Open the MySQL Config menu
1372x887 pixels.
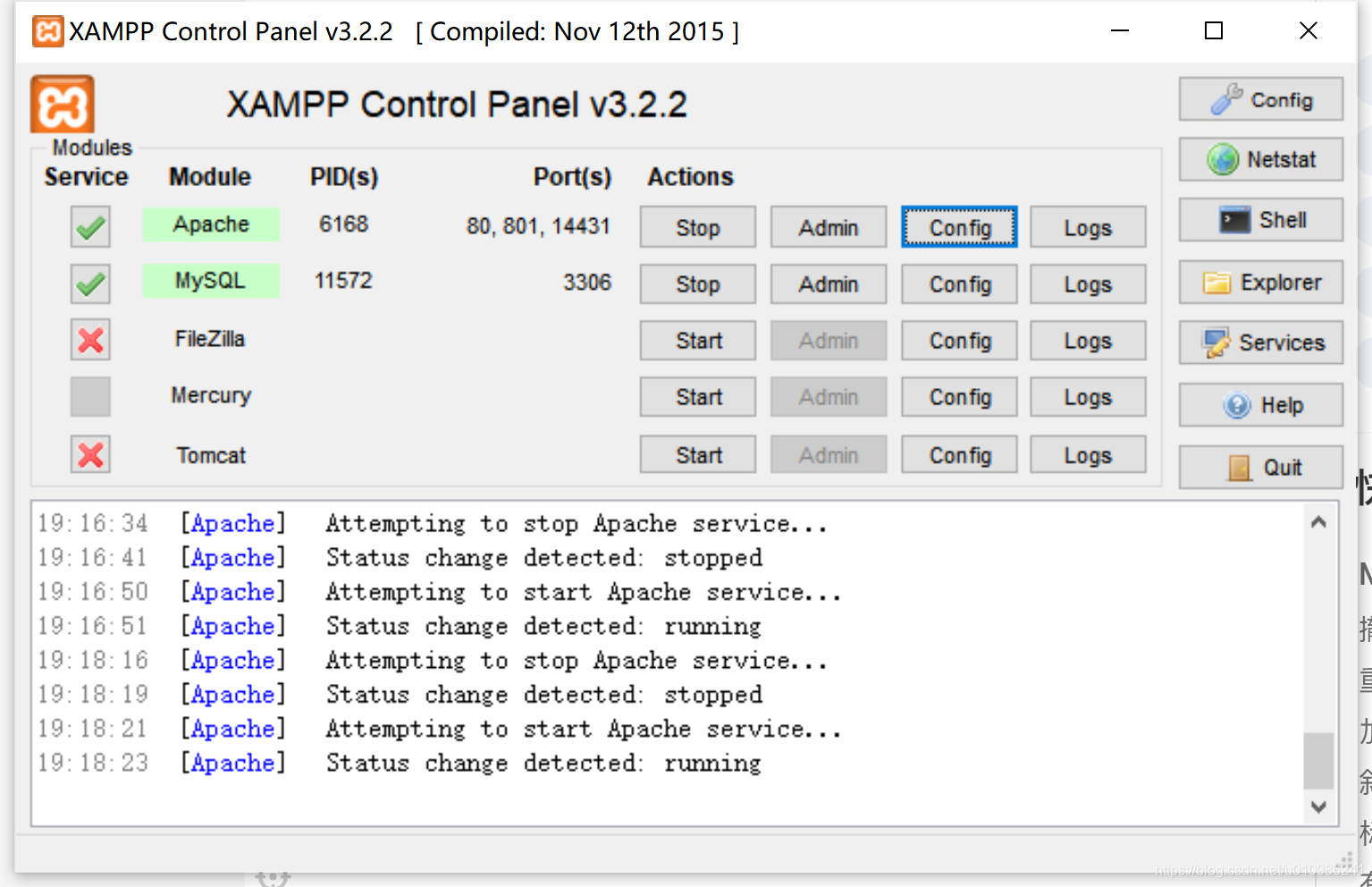(x=959, y=284)
